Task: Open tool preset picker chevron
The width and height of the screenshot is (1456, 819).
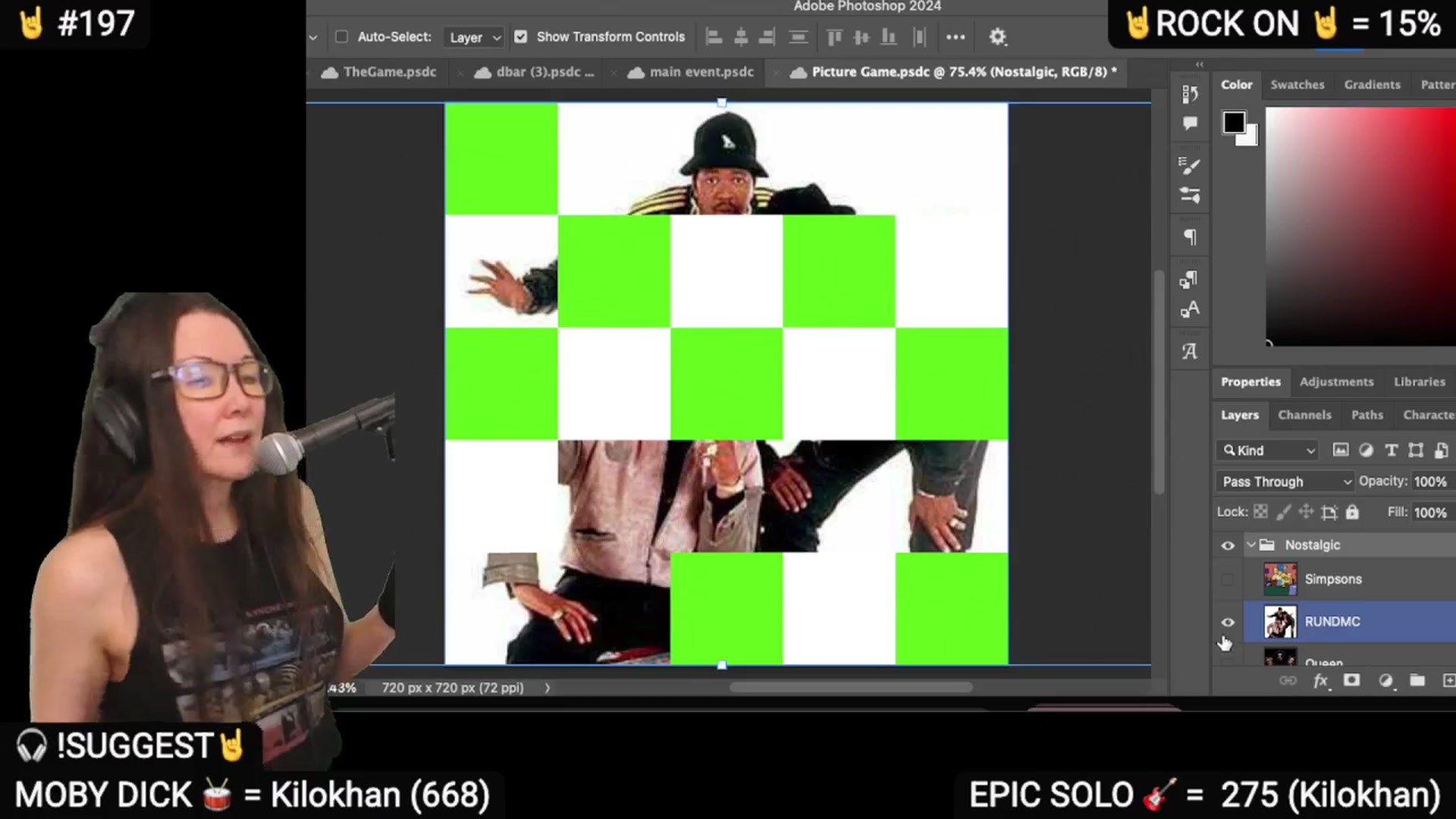Action: click(313, 37)
